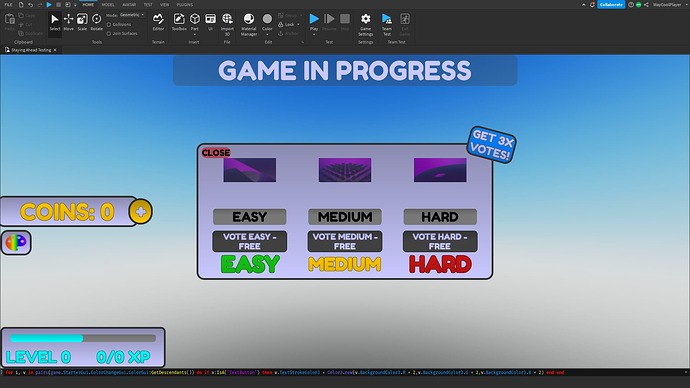Open the Terrain Editor
Viewport: 690px width, 388px height.
tap(158, 22)
